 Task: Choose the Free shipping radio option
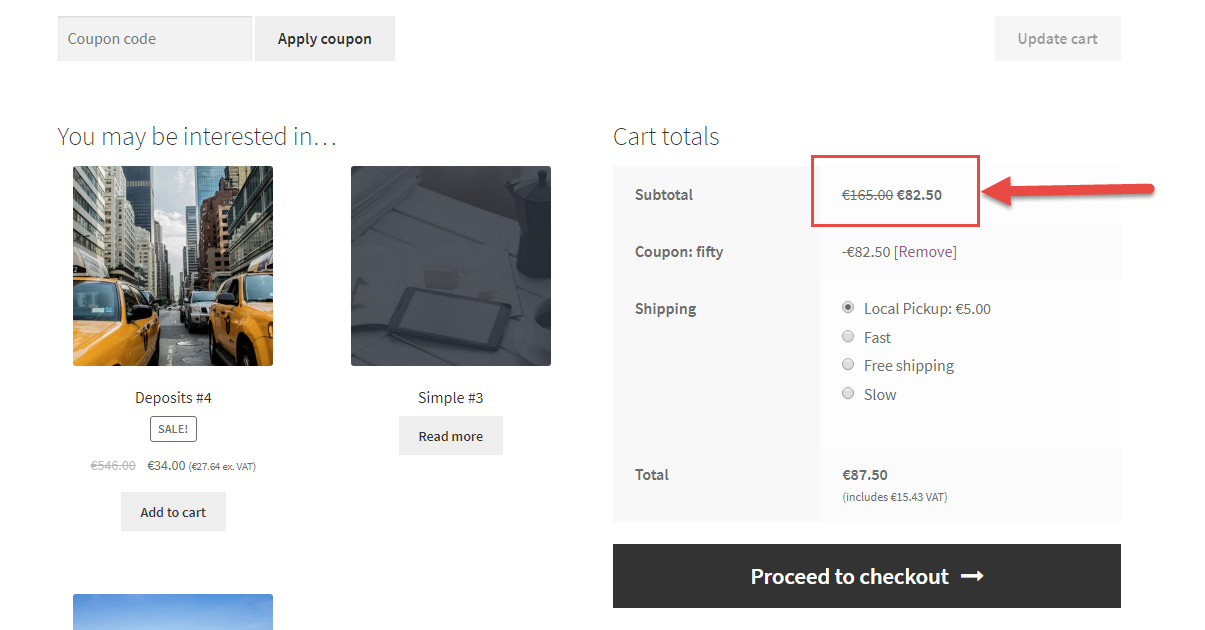click(x=848, y=365)
